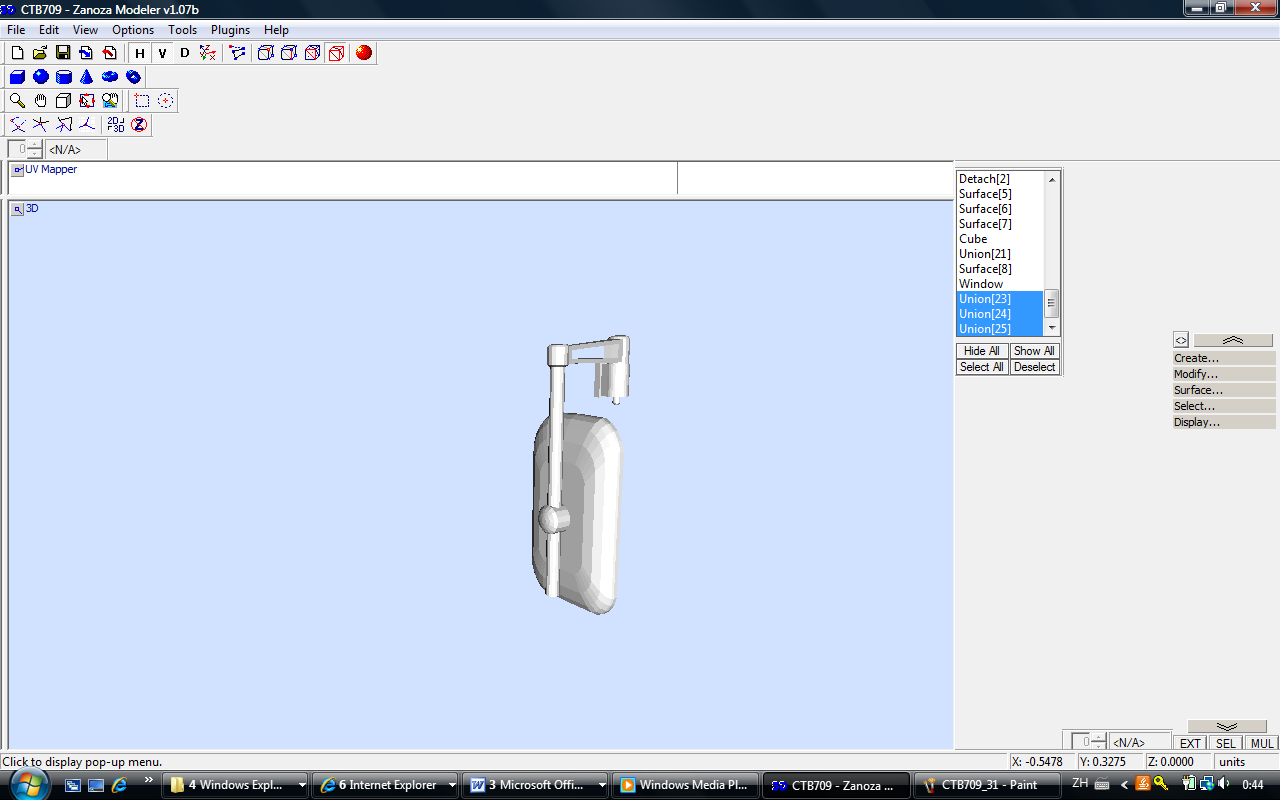Click the 2D/3D switch icon
Viewport: 1280px width, 800px height.
(115, 125)
